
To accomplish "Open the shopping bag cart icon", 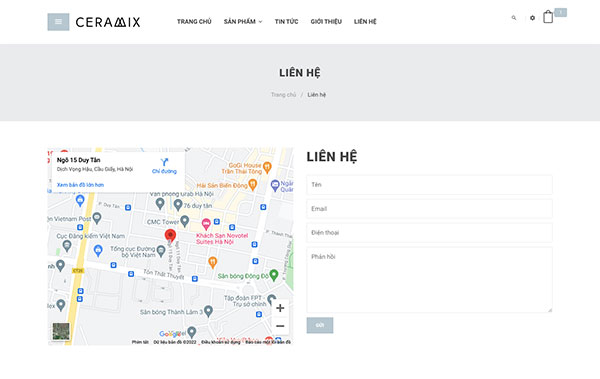I will [548, 17].
